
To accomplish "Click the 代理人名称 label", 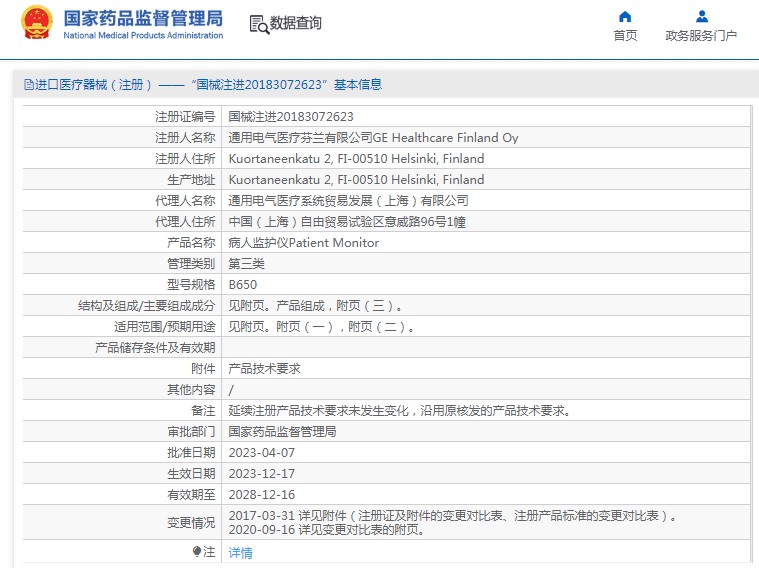I will [x=185, y=200].
